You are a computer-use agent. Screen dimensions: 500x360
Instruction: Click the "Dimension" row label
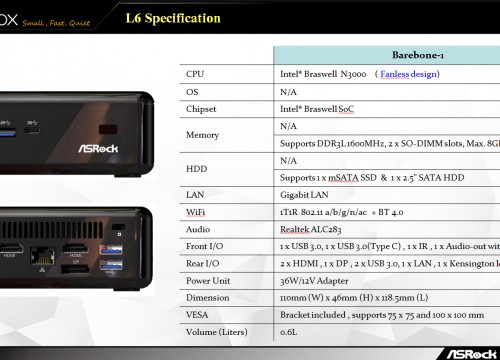click(x=208, y=298)
